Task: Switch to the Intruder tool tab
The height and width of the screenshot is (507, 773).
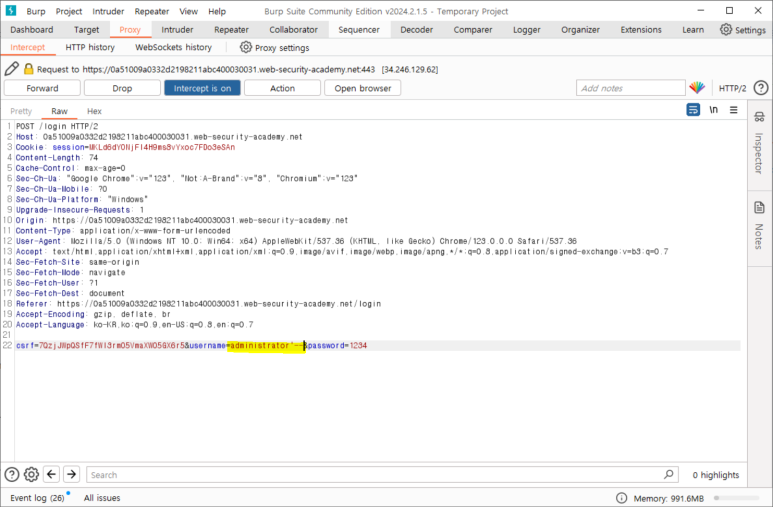Action: (177, 30)
